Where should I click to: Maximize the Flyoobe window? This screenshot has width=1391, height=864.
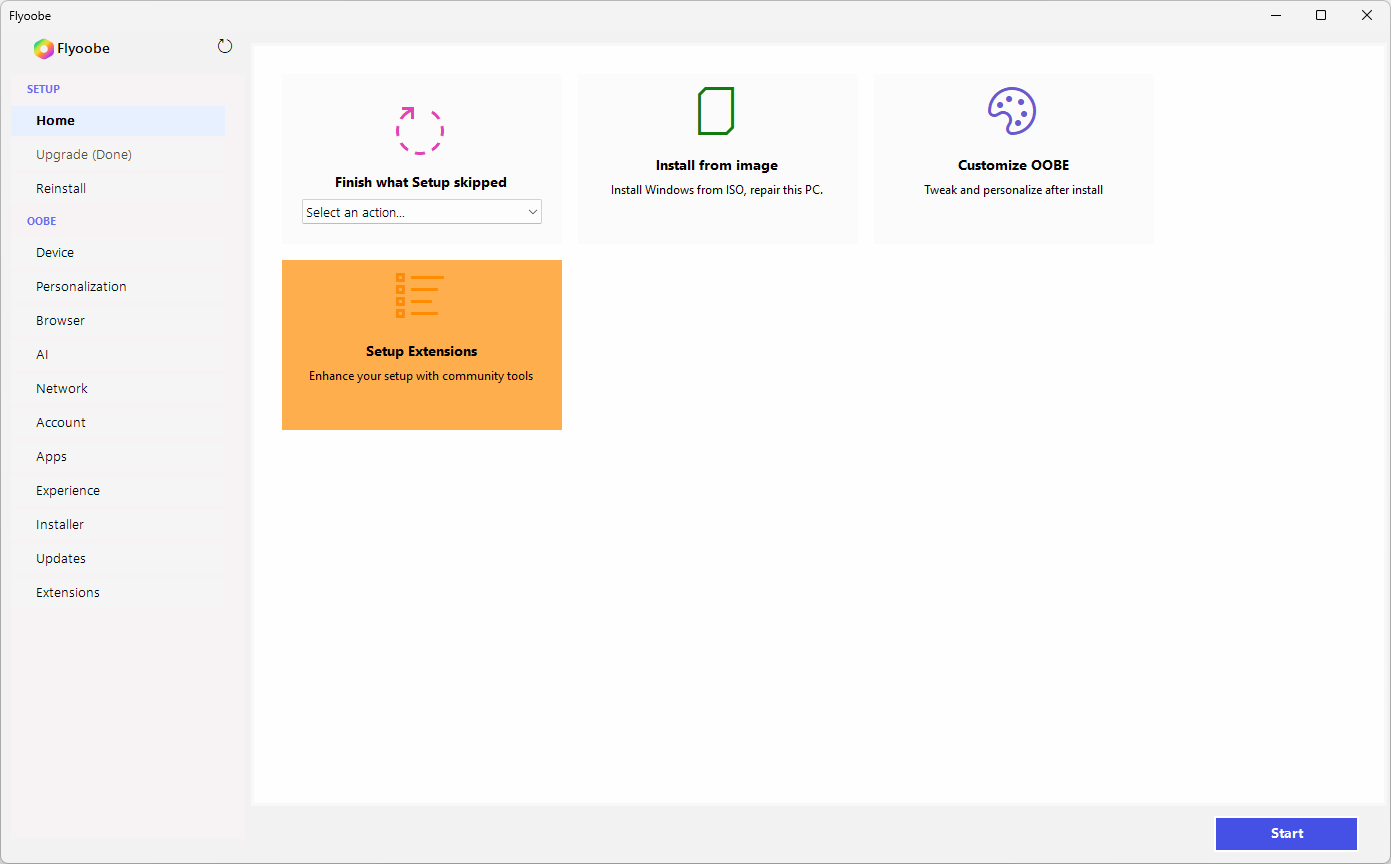point(1321,15)
